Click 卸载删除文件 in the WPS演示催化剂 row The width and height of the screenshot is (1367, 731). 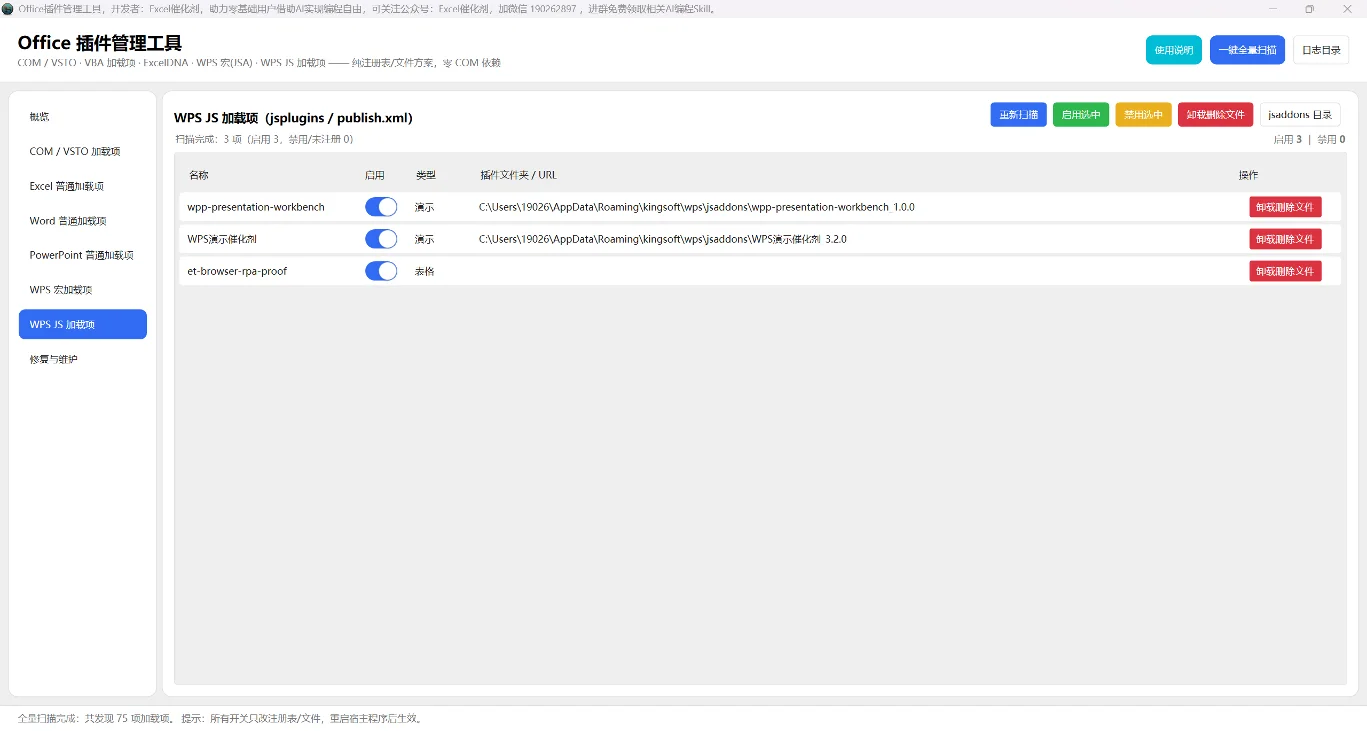1285,239
